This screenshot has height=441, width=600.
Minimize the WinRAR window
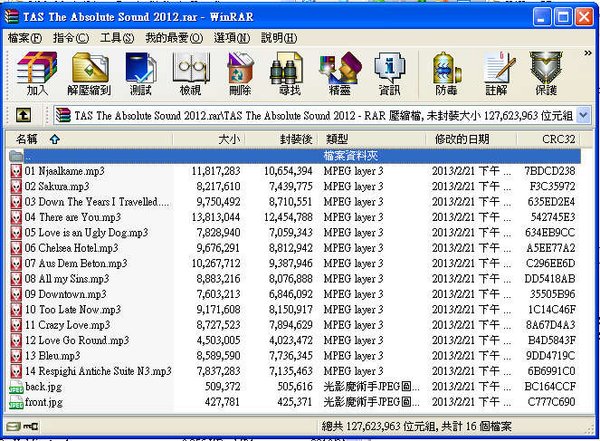click(x=542, y=17)
